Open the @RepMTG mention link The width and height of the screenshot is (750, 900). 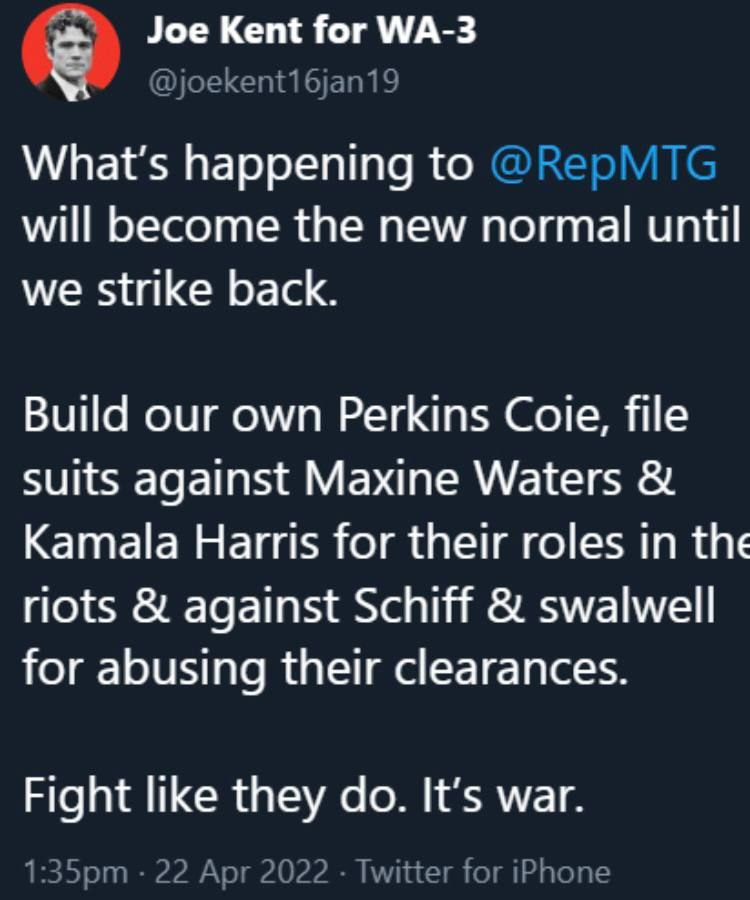[604, 165]
